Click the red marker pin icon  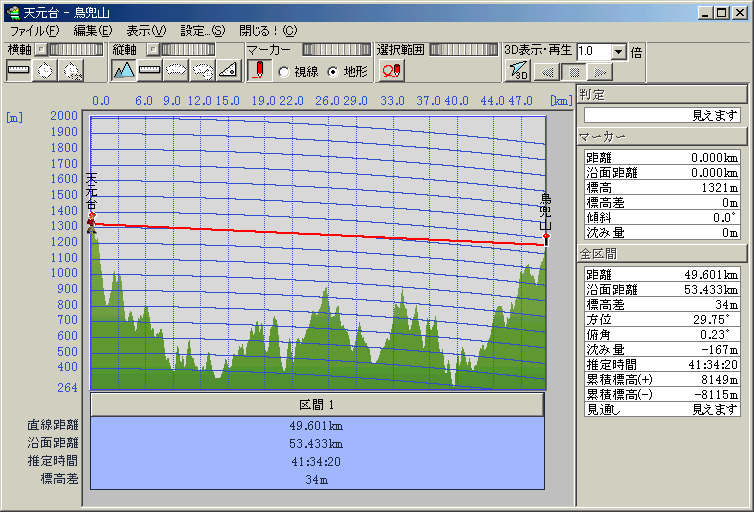point(259,71)
